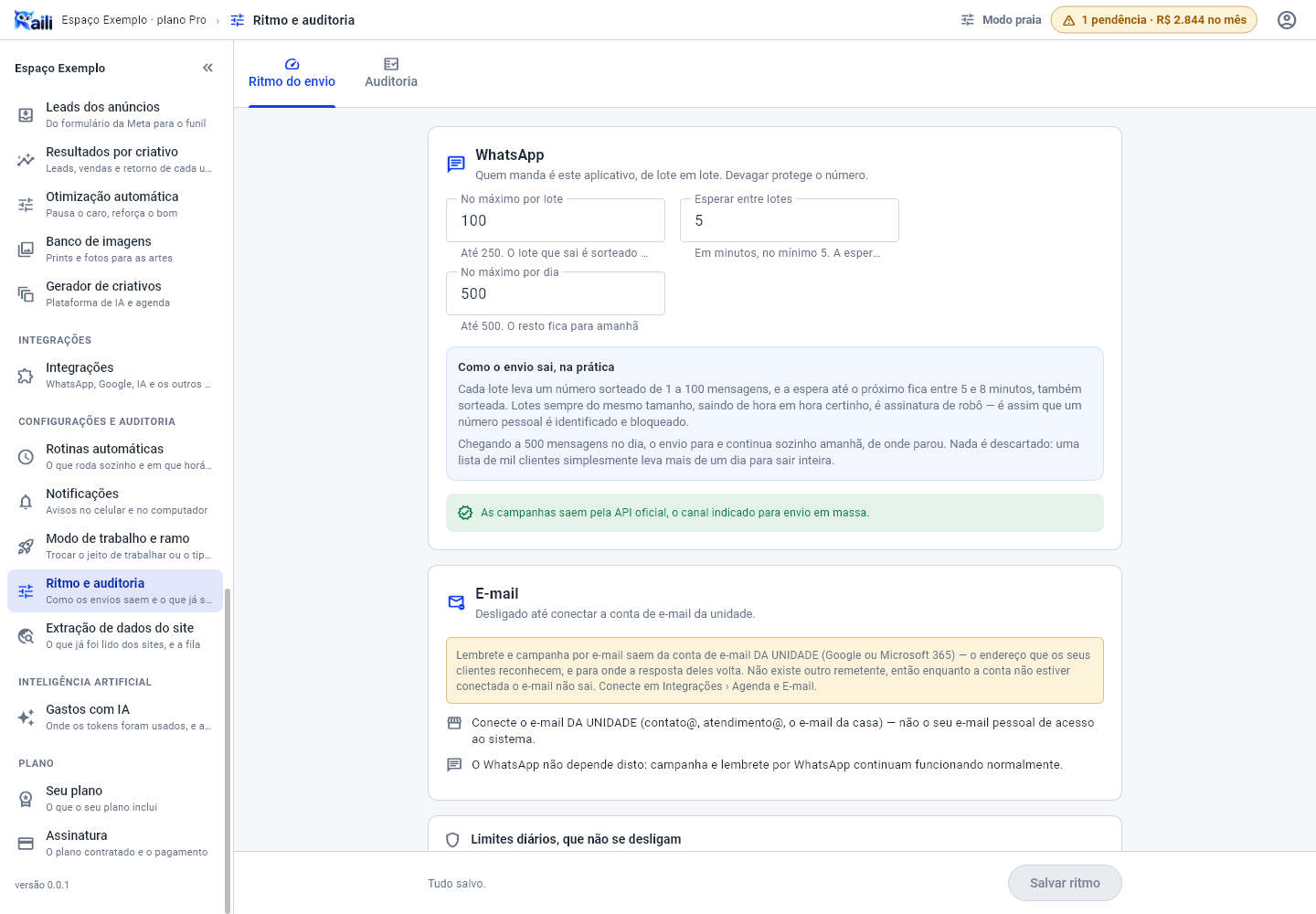Screen dimensions: 1316x914
Task: Click the green API oficial notice text
Action: [675, 513]
